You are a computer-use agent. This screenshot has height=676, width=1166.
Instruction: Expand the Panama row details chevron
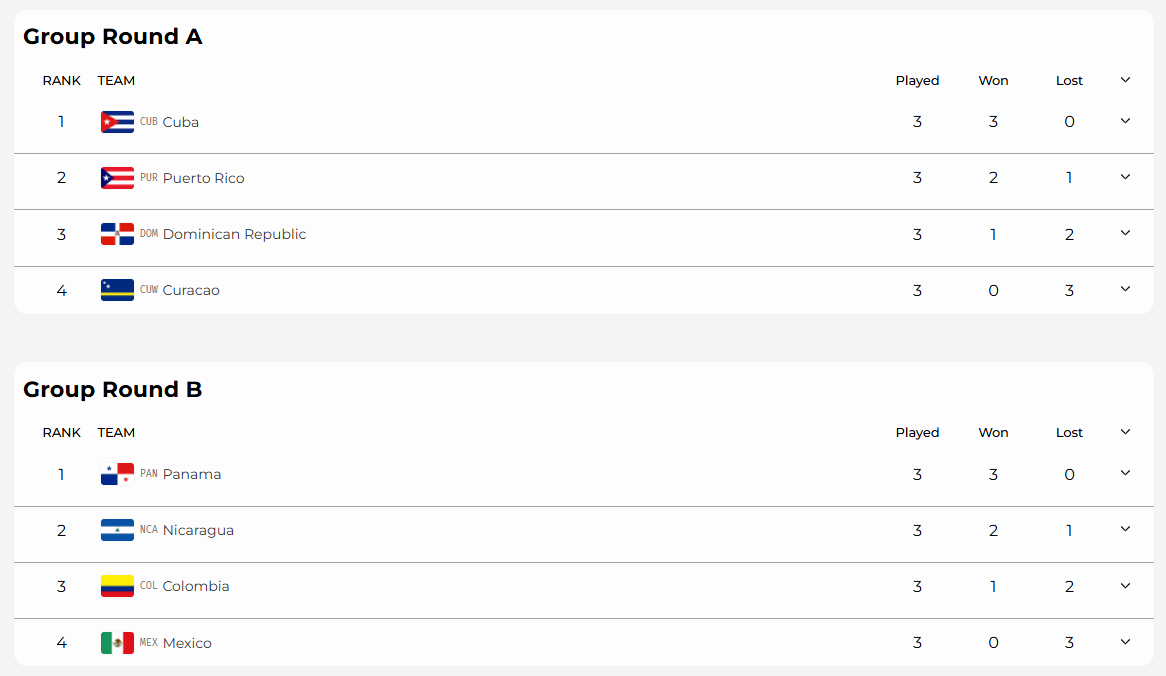click(1125, 473)
